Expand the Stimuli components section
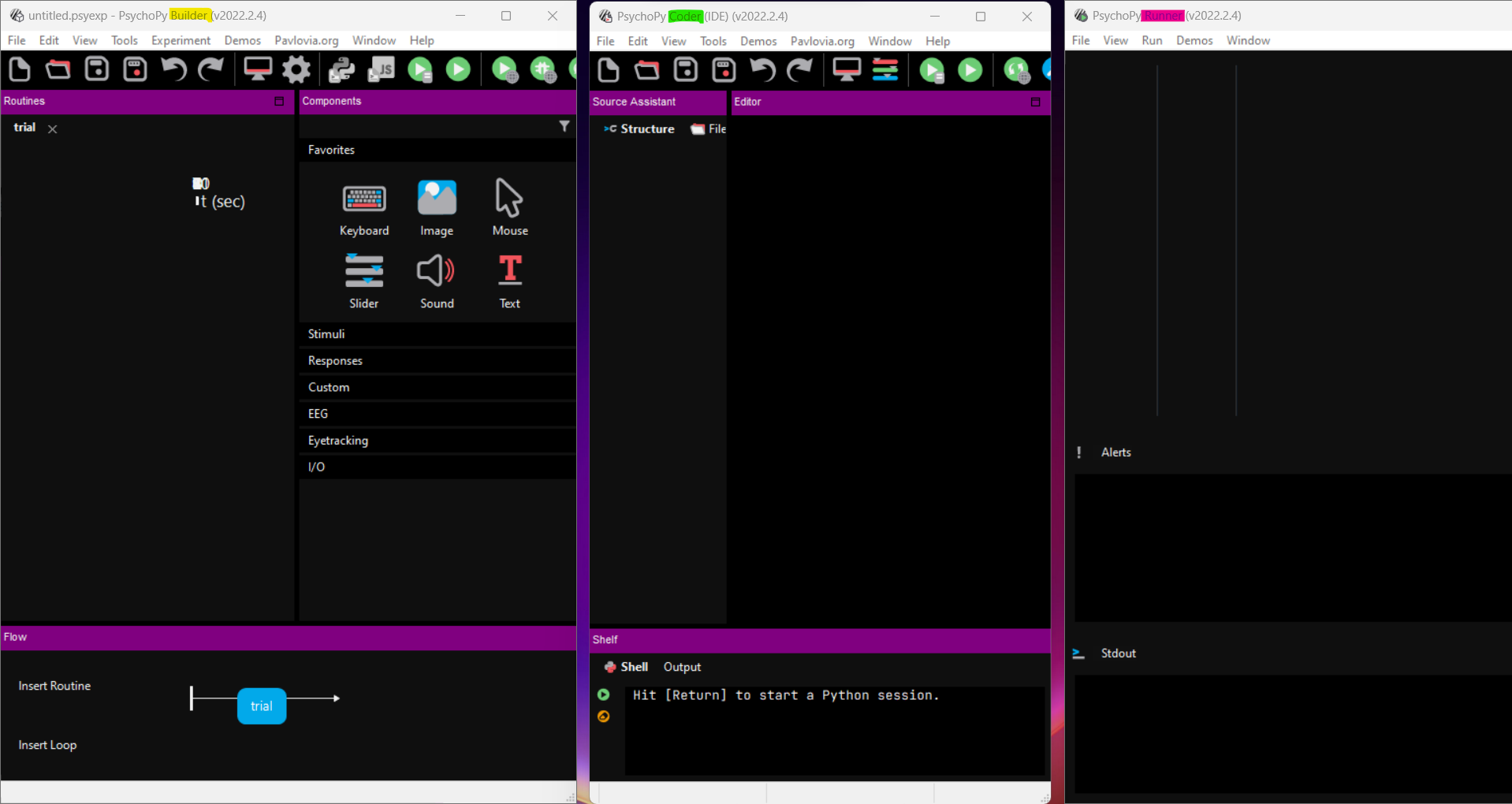The height and width of the screenshot is (804, 1512). coord(326,334)
